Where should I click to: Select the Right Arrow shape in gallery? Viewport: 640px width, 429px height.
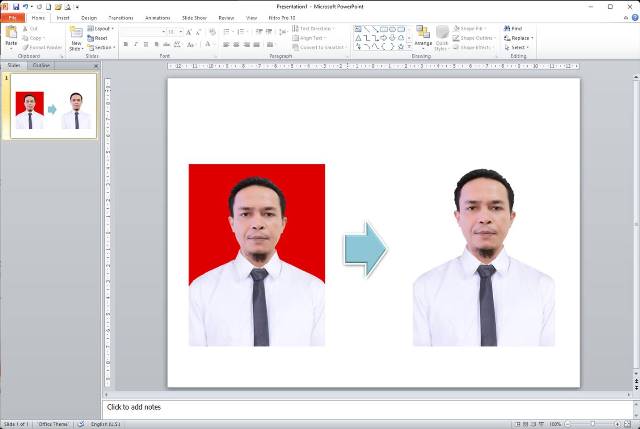coord(384,38)
